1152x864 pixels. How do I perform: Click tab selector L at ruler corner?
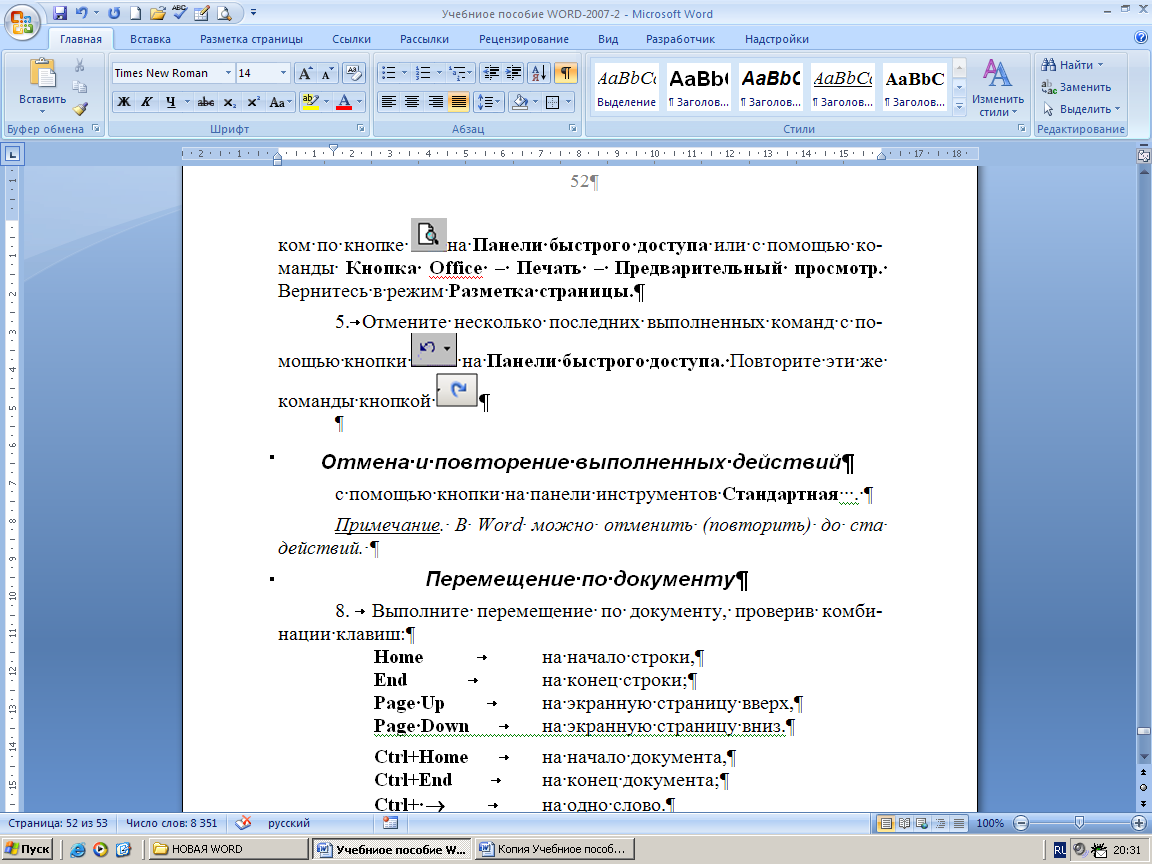click(12, 154)
